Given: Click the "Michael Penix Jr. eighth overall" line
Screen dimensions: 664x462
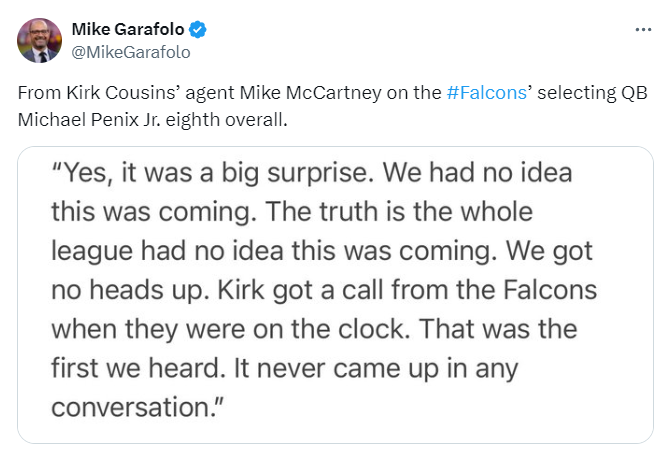Looking at the screenshot, I should 152,120.
